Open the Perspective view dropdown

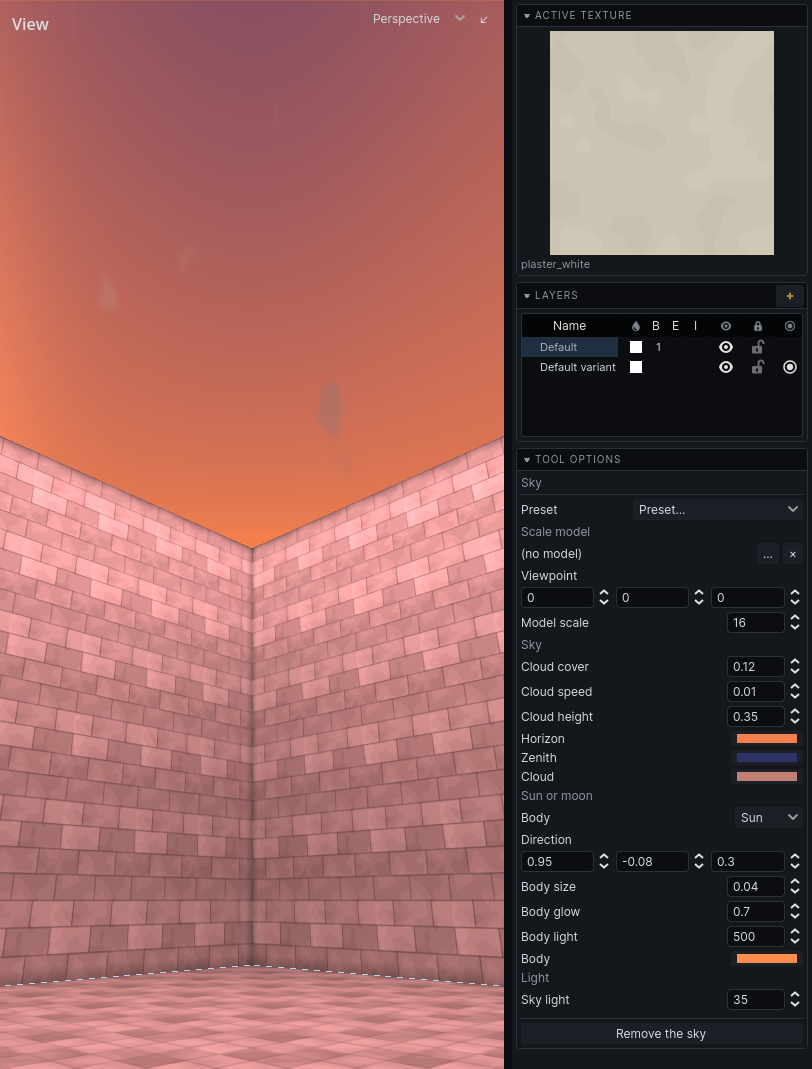click(418, 18)
